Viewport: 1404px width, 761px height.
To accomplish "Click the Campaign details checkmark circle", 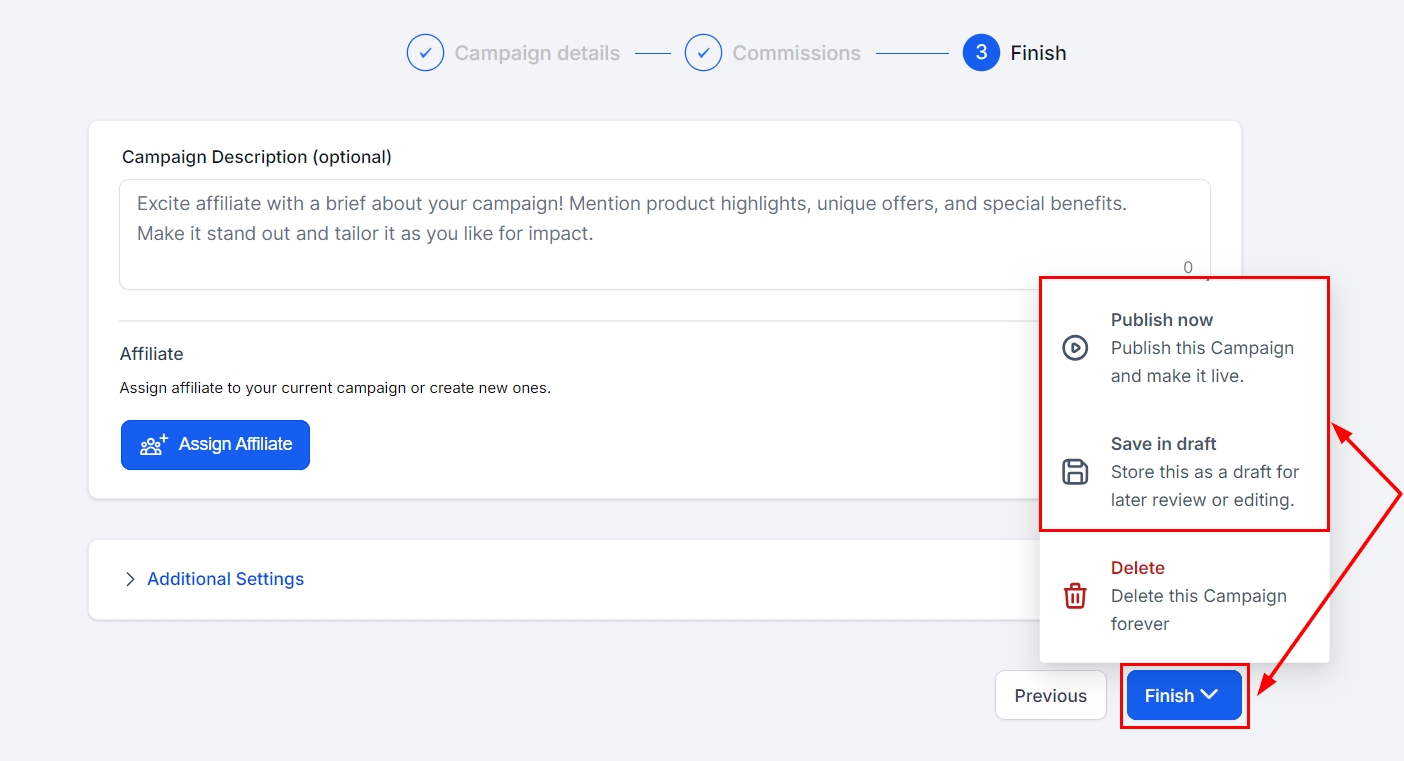I will pyautogui.click(x=425, y=53).
